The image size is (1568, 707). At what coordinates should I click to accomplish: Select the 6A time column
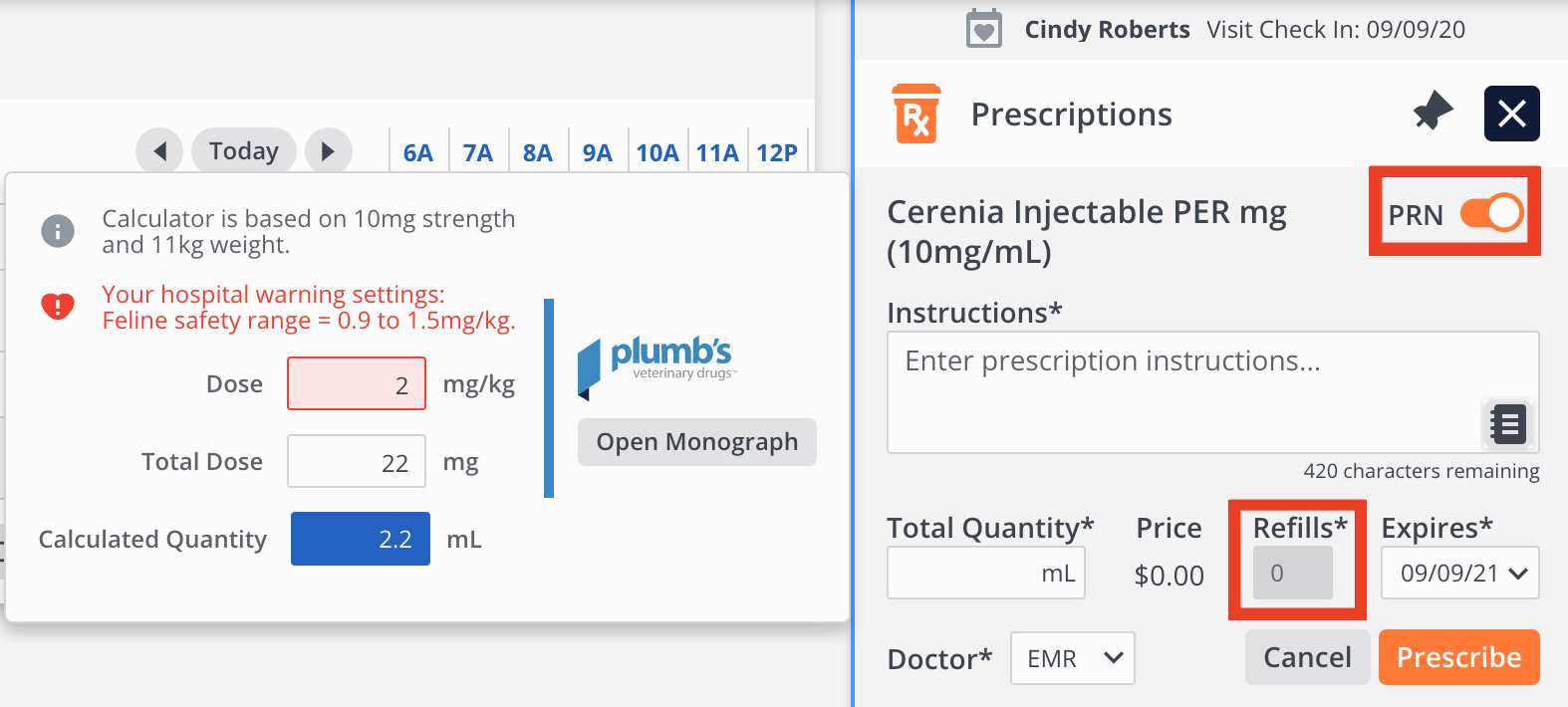click(x=418, y=152)
